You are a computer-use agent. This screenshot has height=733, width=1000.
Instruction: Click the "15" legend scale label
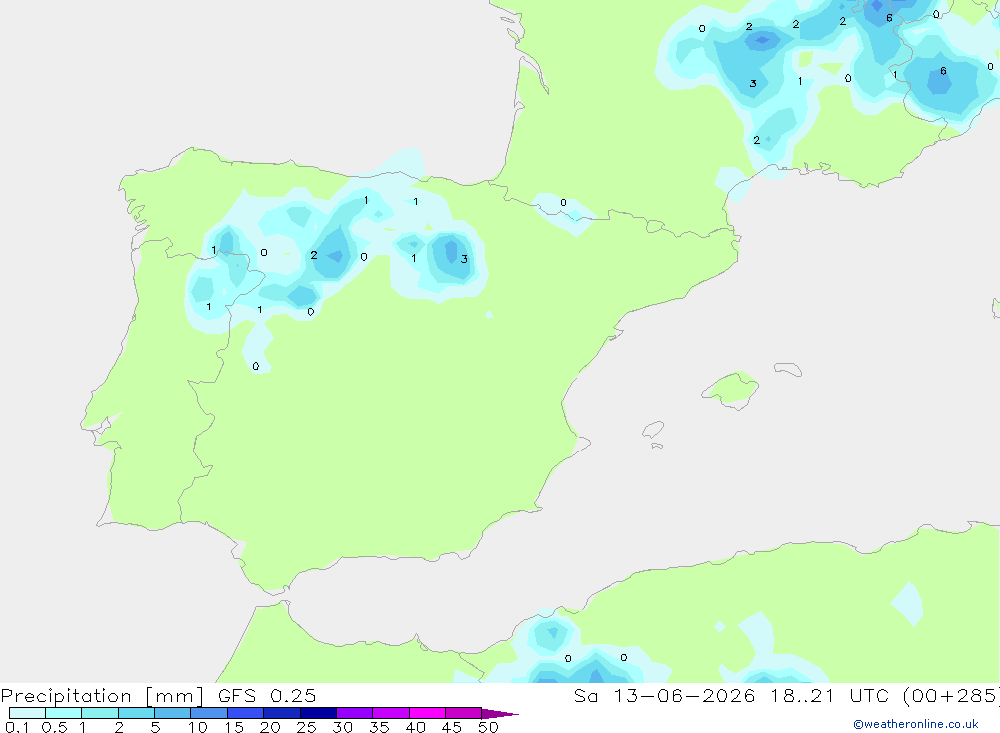pyautogui.click(x=234, y=727)
